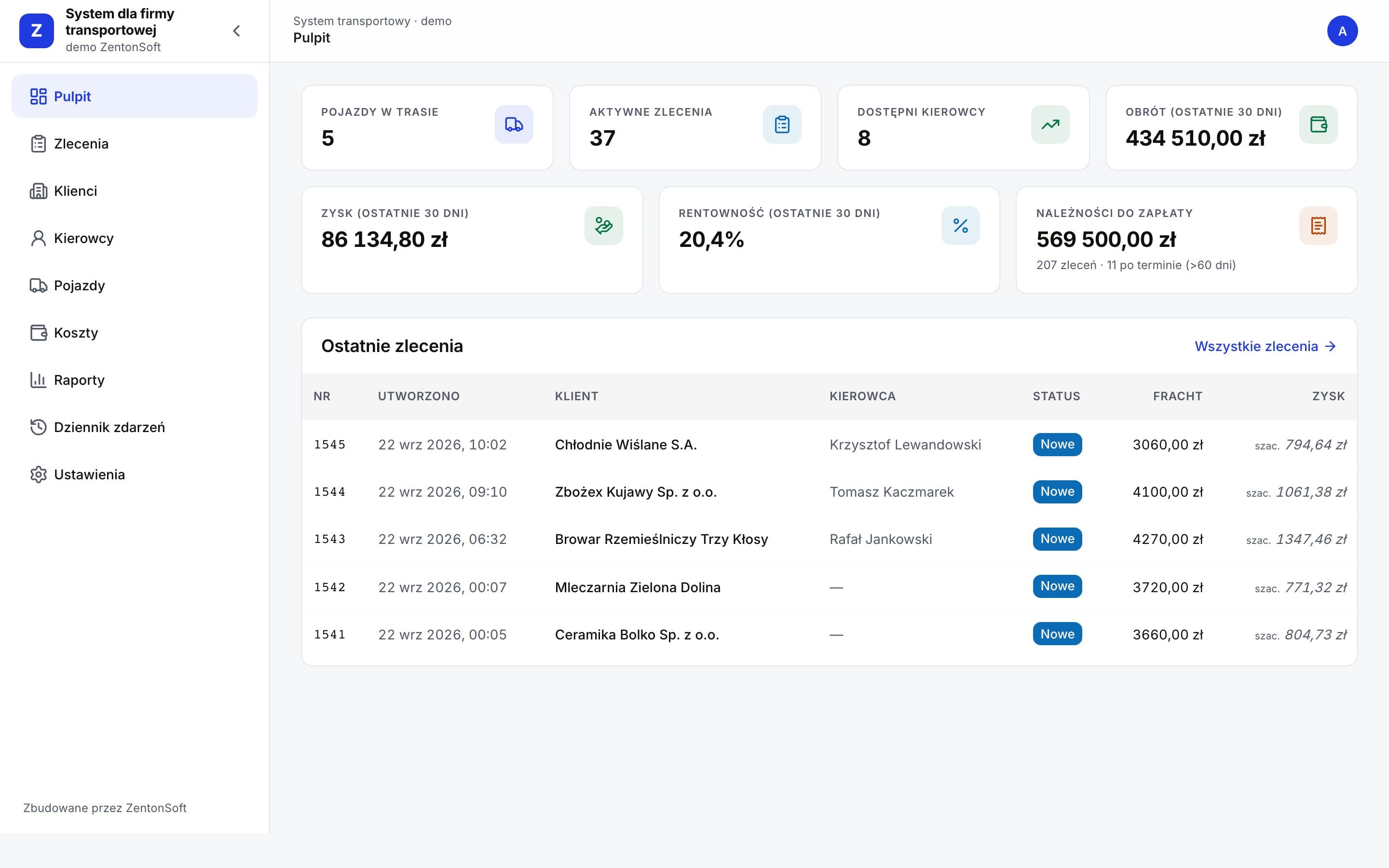Open the Pulpit menu item
Image resolution: width=1389 pixels, height=868 pixels.
tap(134, 96)
